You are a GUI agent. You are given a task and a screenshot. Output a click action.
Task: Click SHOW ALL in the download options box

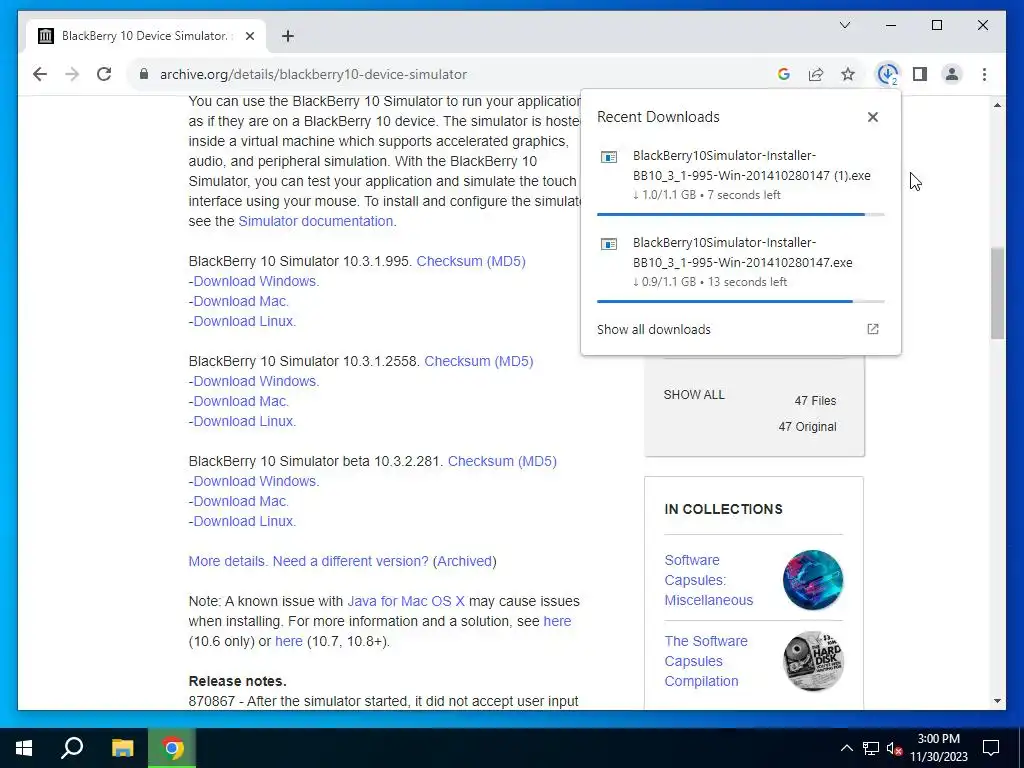(694, 395)
